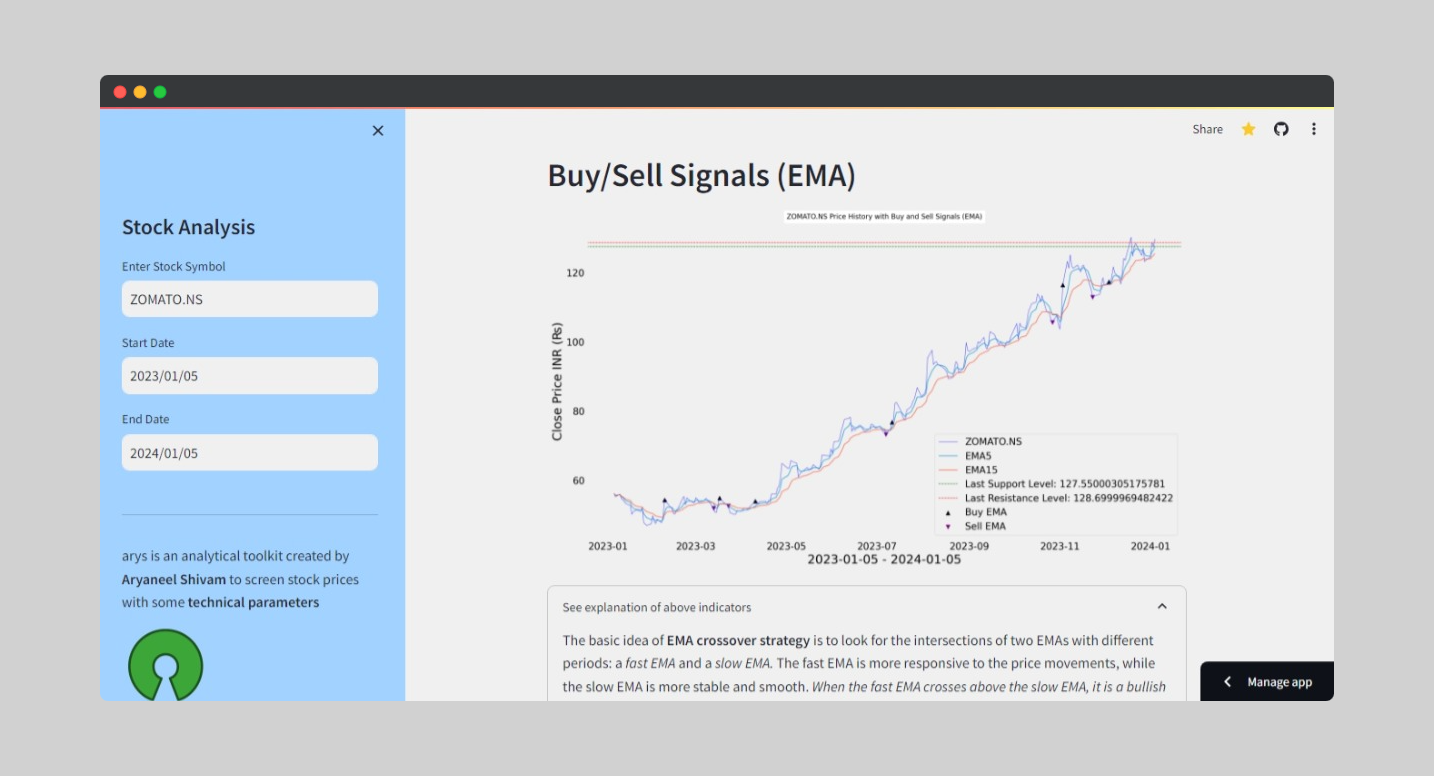This screenshot has height=776, width=1434.
Task: Open the Start Date field 2023/01/05
Action: point(250,376)
